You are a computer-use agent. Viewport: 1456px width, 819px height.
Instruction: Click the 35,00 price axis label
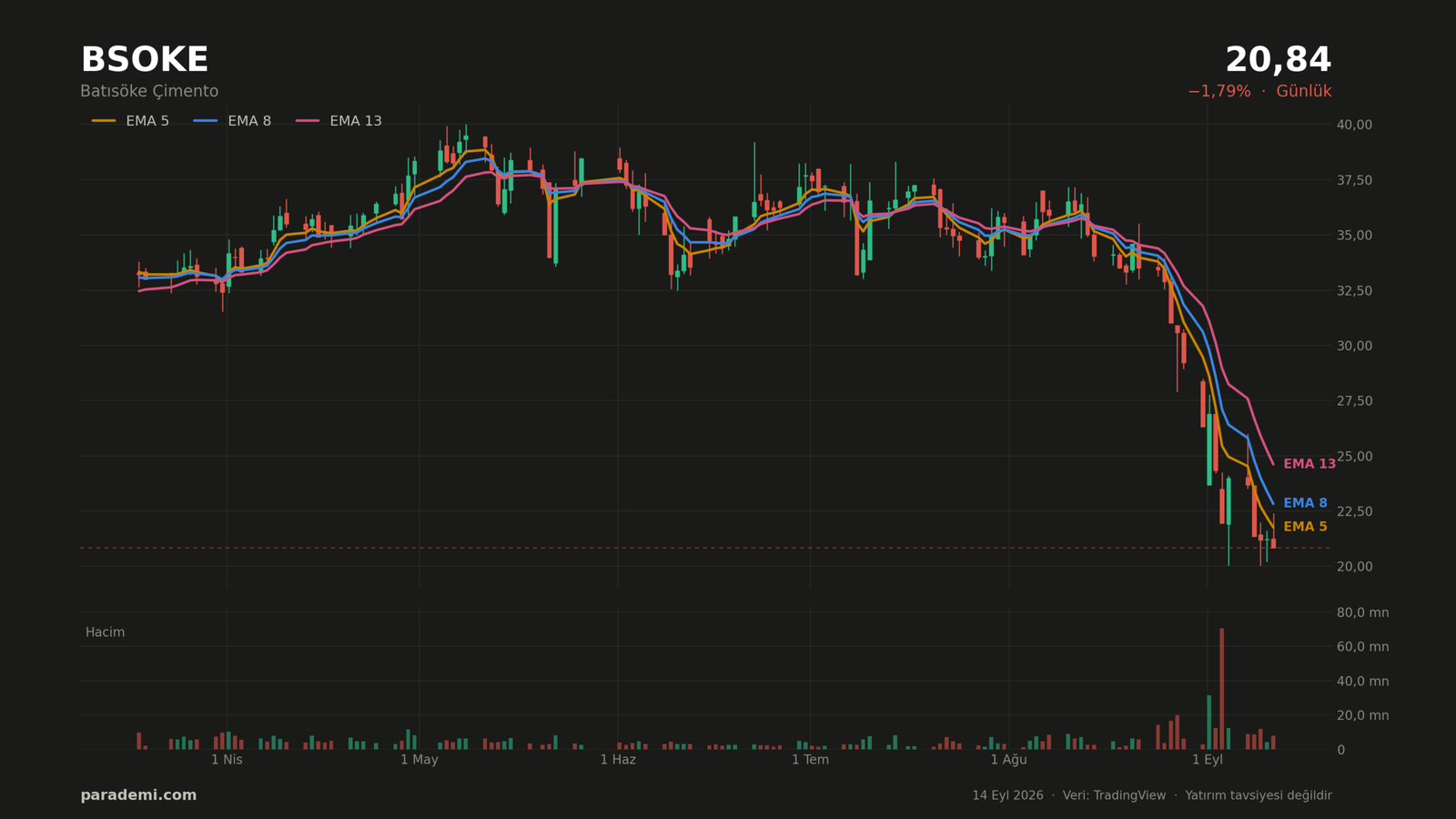click(x=1355, y=236)
